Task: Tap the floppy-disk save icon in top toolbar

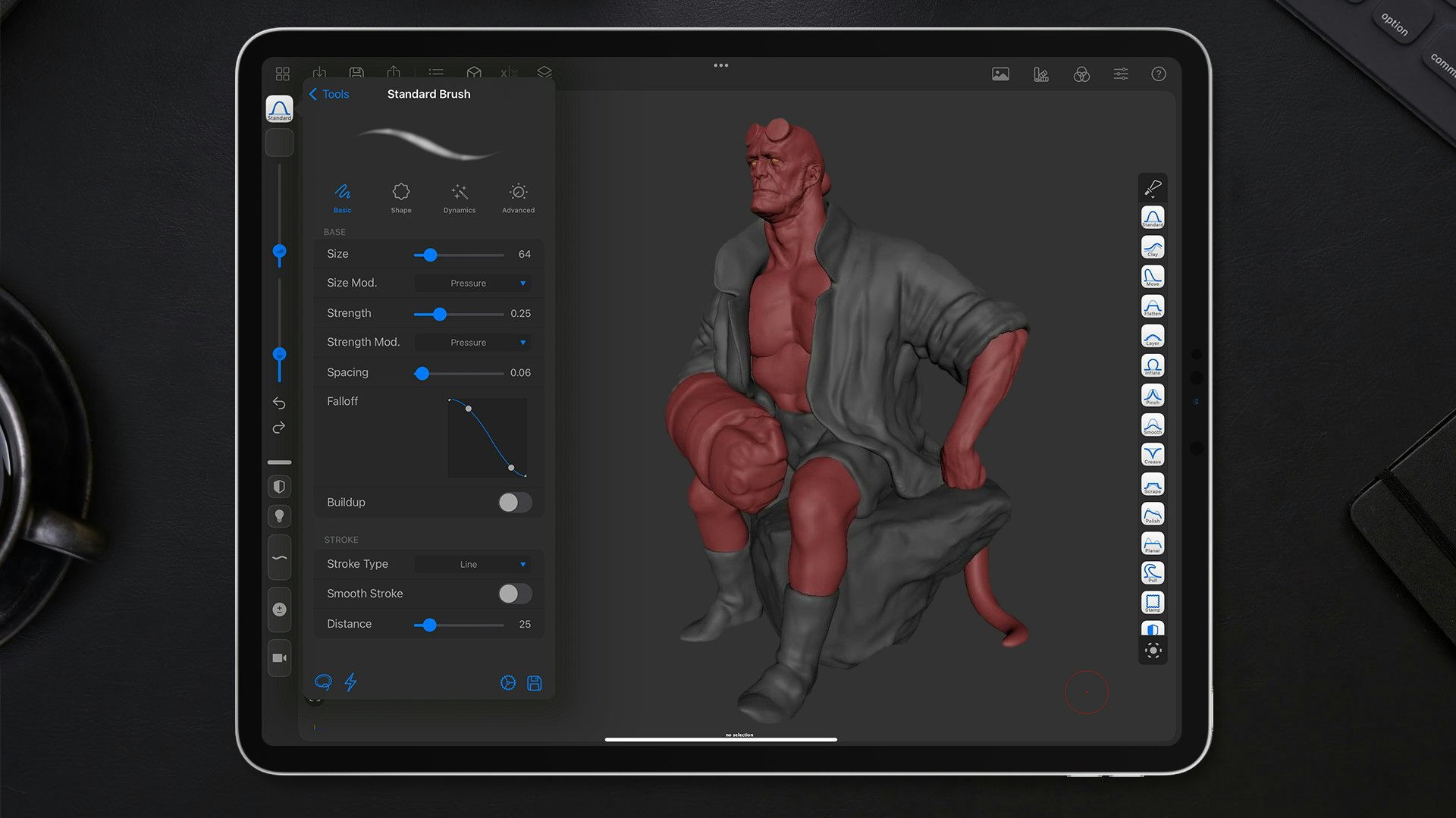Action: pos(356,72)
